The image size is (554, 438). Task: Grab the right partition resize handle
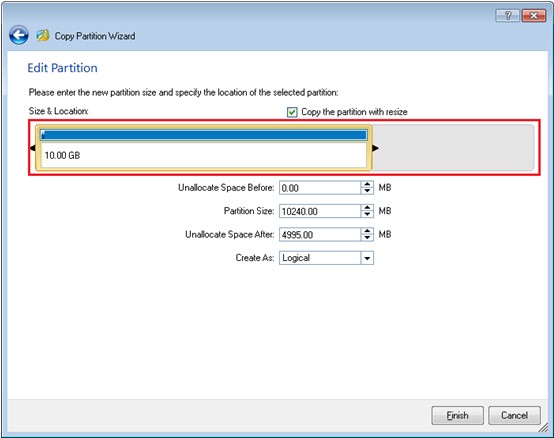(375, 148)
